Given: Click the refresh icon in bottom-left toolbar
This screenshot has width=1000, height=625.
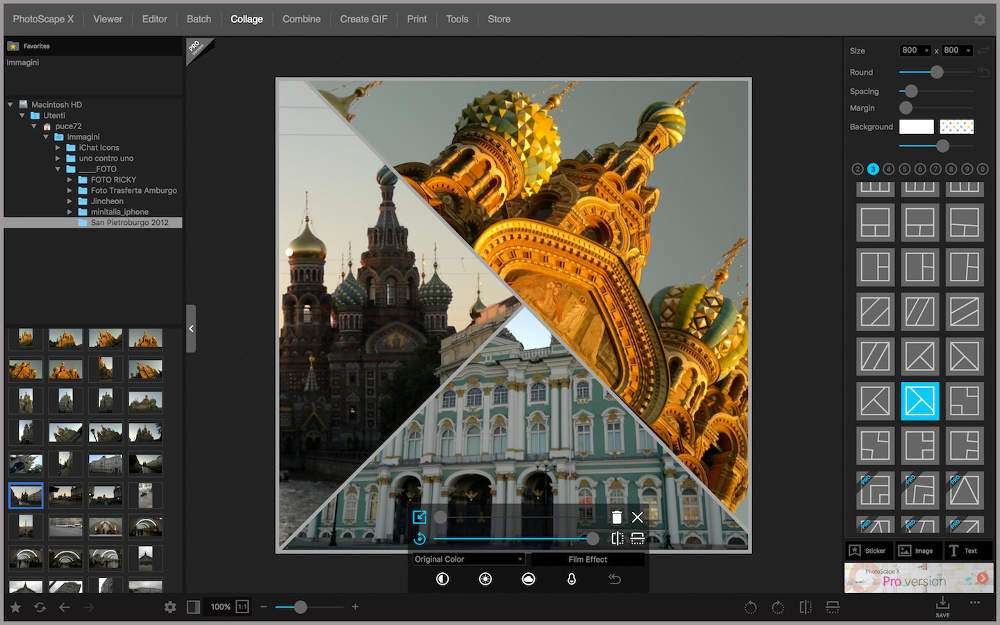Looking at the screenshot, I should click(x=40, y=607).
